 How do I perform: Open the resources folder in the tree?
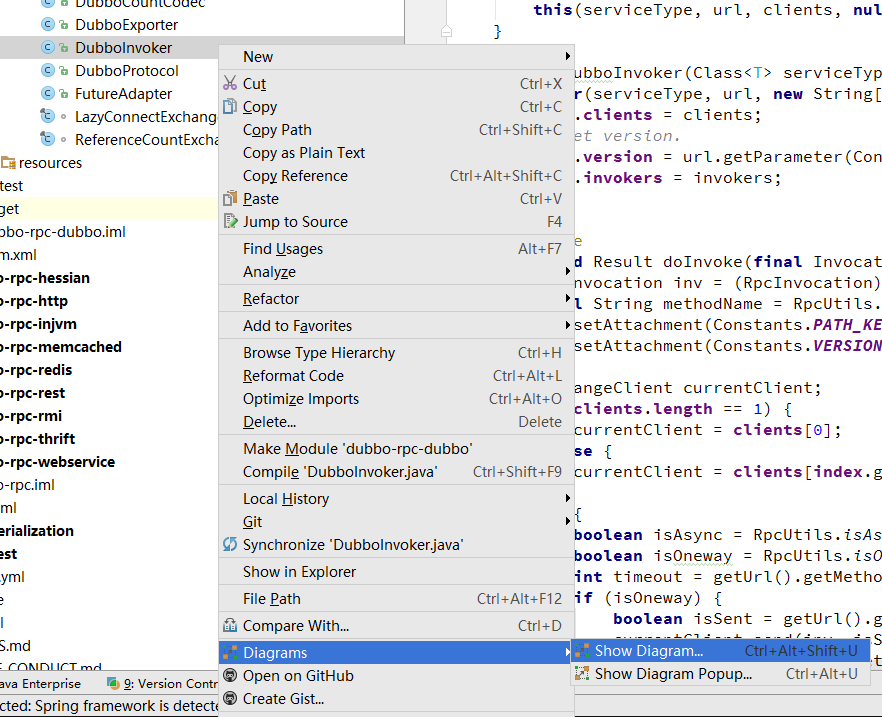(50, 163)
